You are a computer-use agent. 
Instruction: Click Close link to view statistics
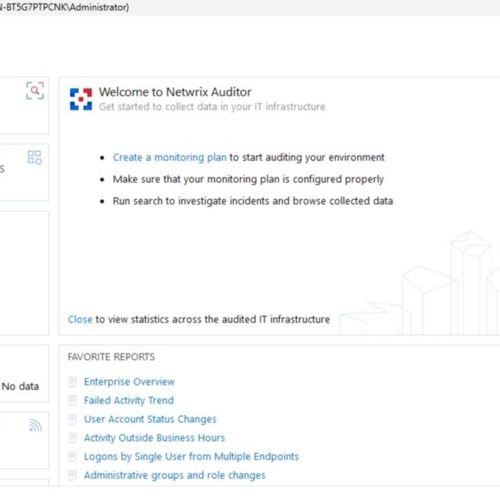pos(80,319)
